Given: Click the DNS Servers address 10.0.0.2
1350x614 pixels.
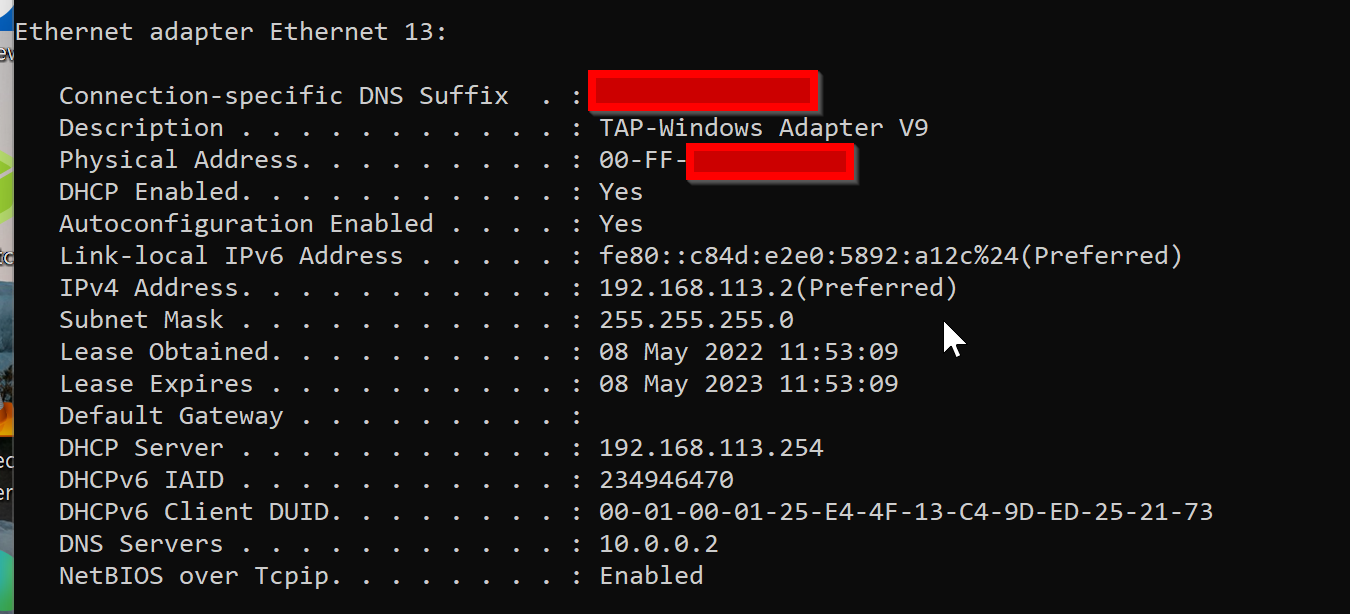Looking at the screenshot, I should [658, 544].
